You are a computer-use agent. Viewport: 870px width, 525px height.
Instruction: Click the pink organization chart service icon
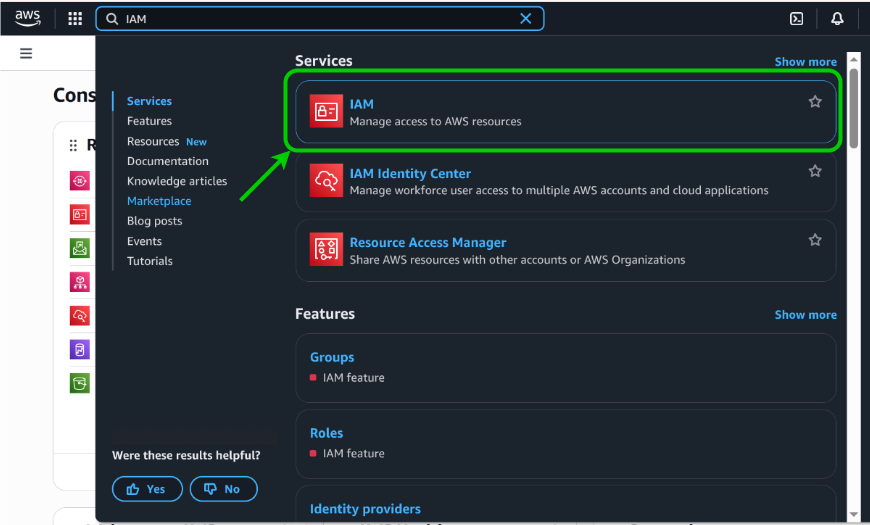pos(80,282)
